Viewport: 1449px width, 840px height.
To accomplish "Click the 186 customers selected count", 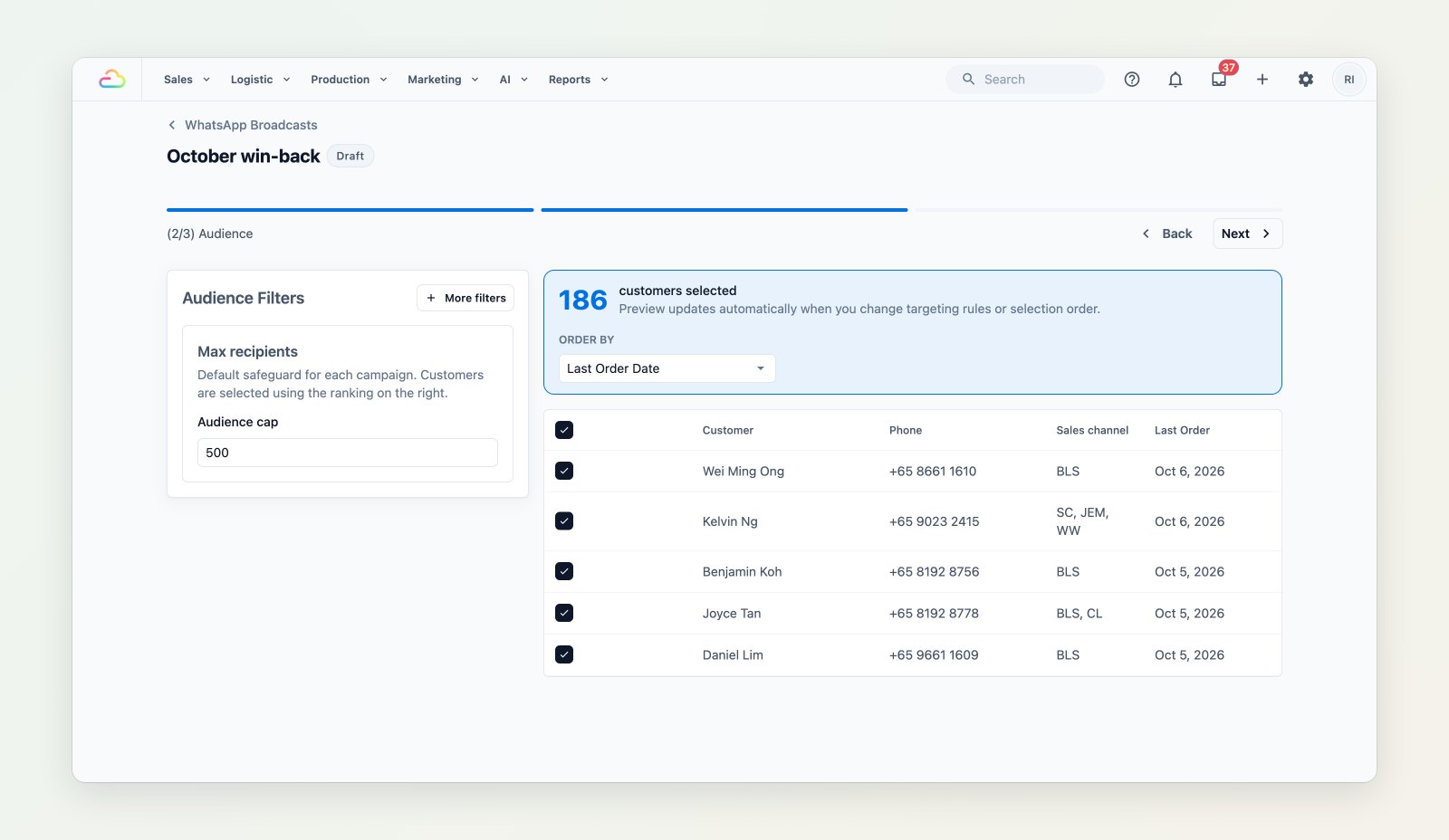I will coord(582,300).
